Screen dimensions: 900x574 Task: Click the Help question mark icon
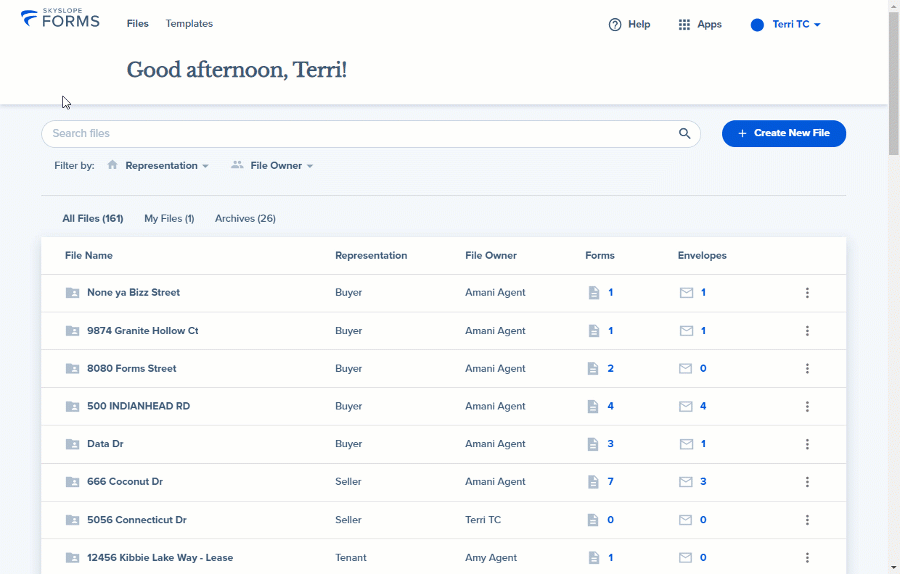tap(615, 25)
